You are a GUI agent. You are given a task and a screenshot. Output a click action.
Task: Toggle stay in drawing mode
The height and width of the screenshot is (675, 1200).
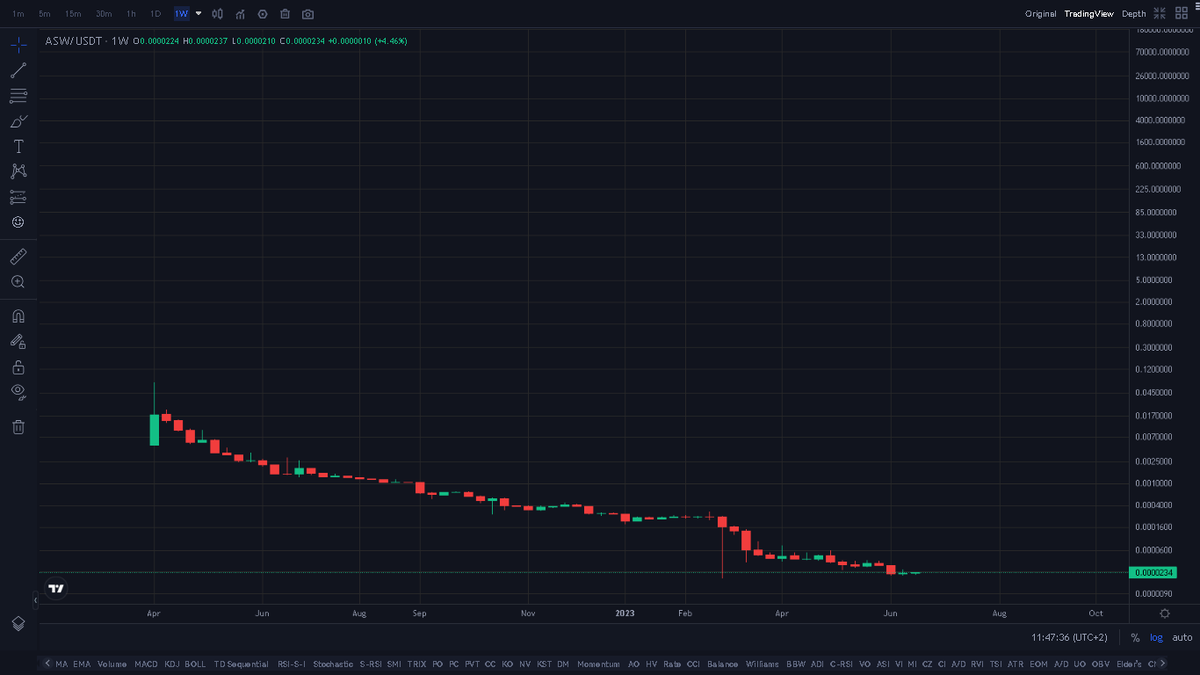click(x=18, y=341)
